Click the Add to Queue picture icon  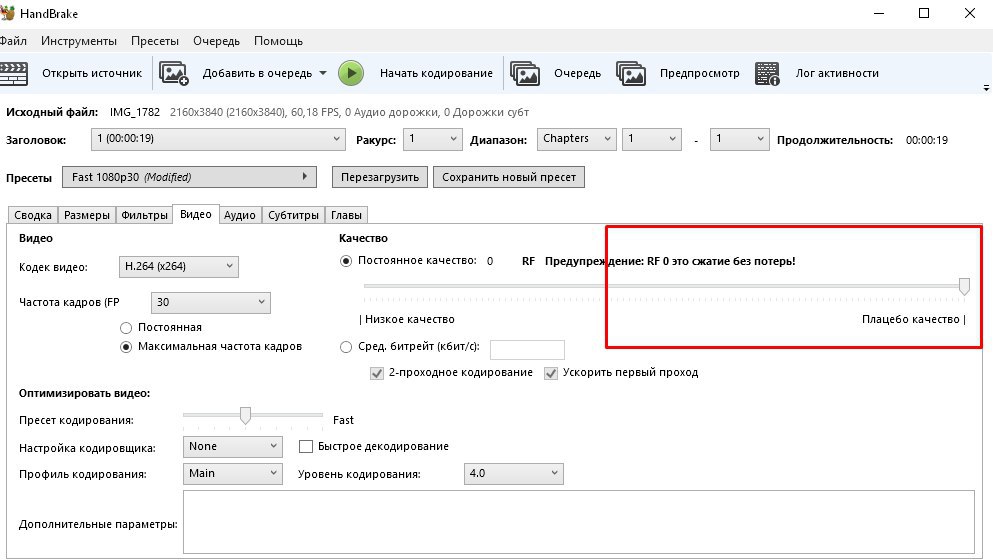coord(174,73)
